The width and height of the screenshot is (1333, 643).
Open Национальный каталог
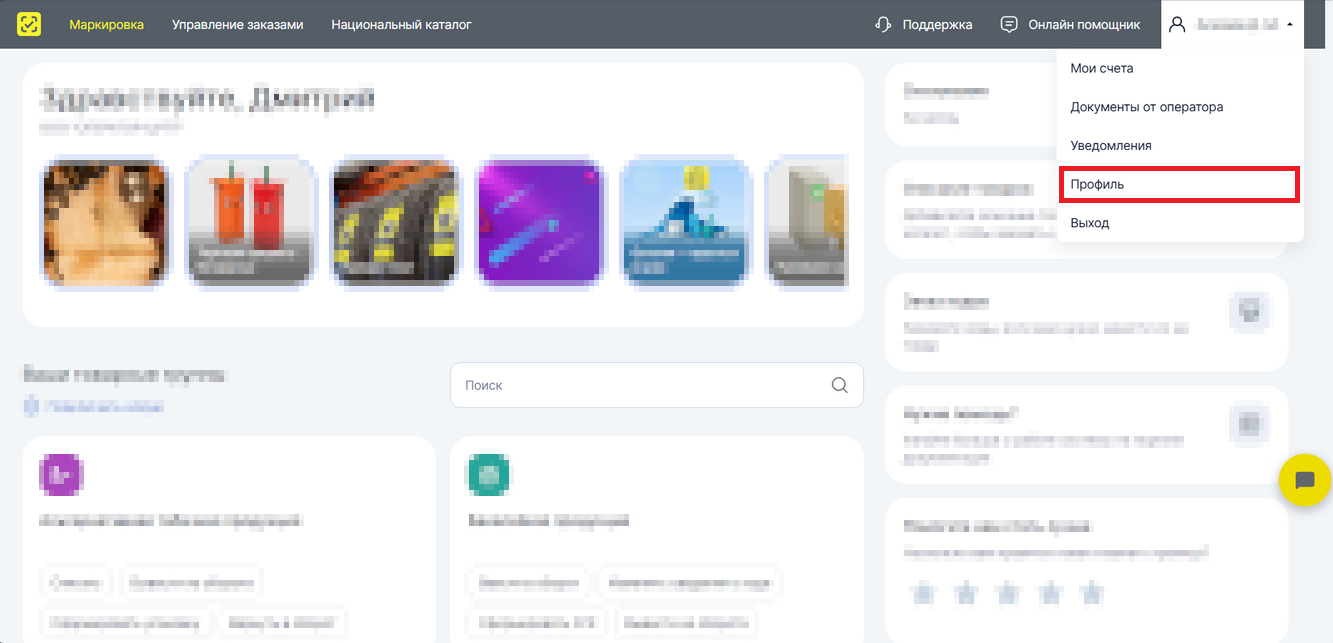pyautogui.click(x=401, y=24)
